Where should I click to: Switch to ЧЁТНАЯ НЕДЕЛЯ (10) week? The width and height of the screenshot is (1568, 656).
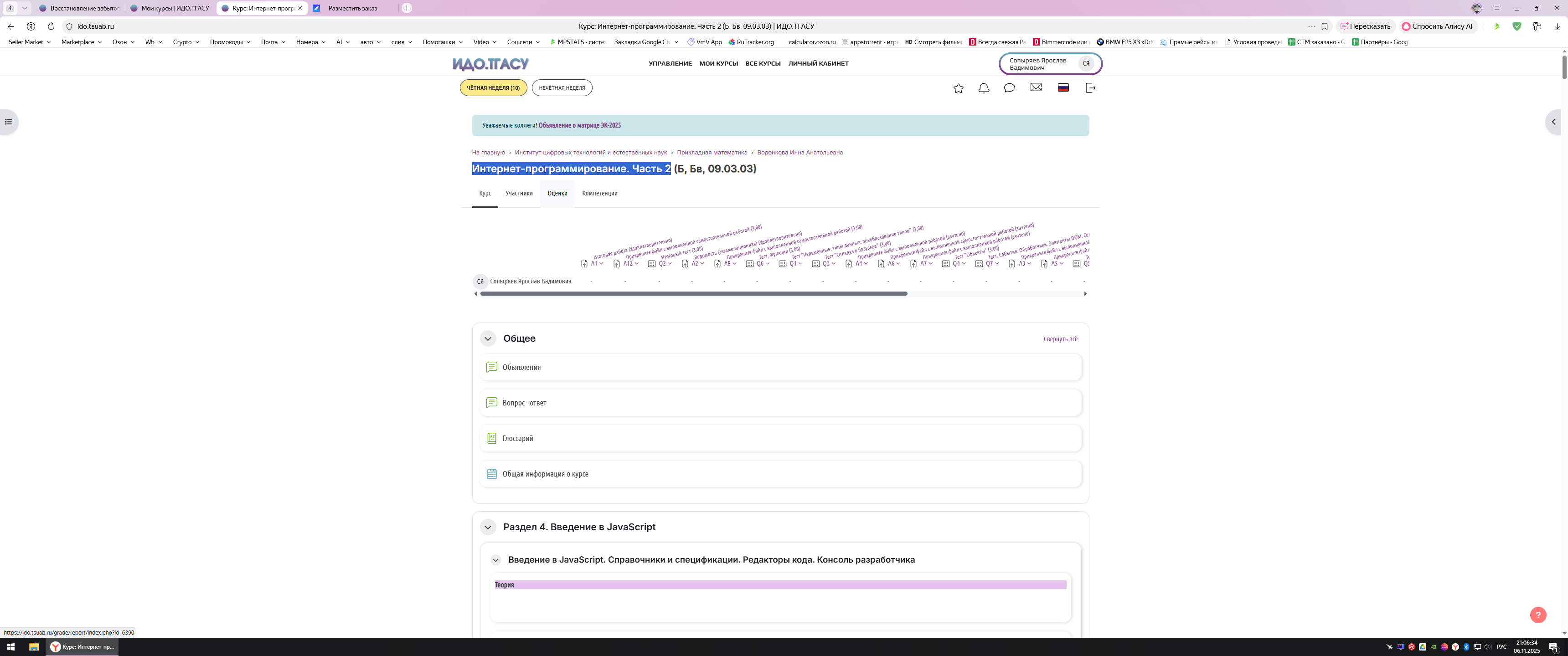click(493, 87)
